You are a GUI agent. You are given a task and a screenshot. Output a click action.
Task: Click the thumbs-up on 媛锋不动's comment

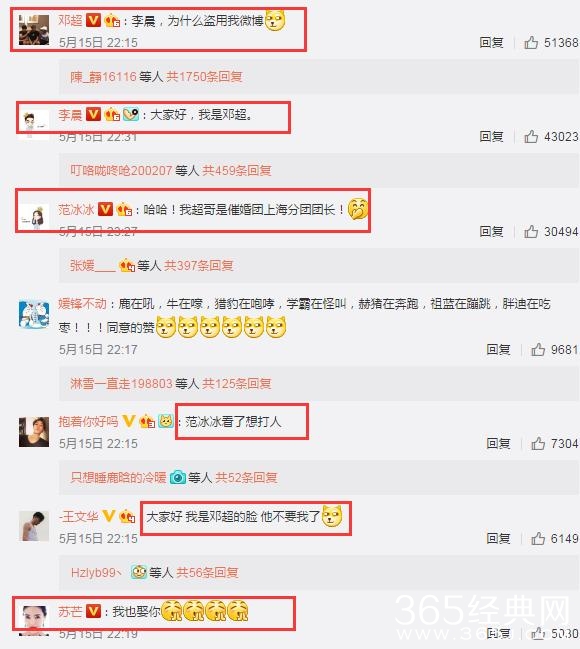[x=538, y=350]
